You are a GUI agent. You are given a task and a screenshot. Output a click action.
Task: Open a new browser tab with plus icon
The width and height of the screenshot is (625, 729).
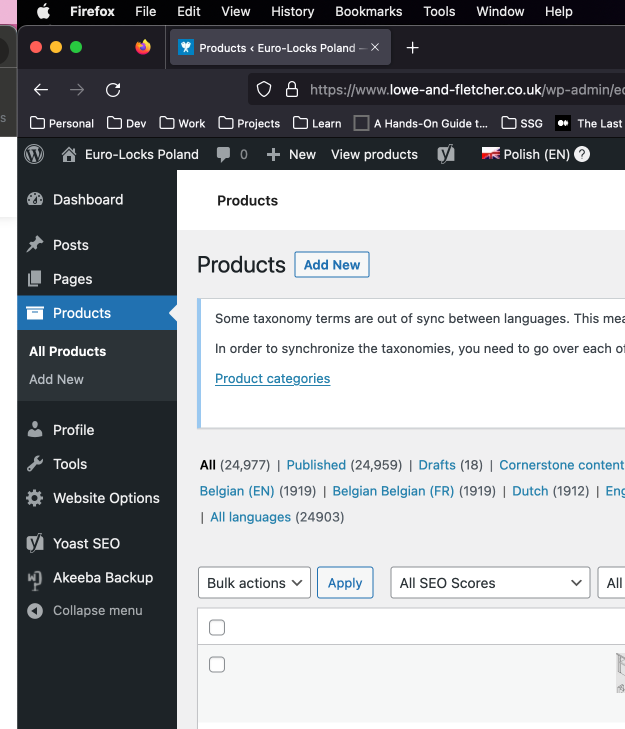point(413,48)
